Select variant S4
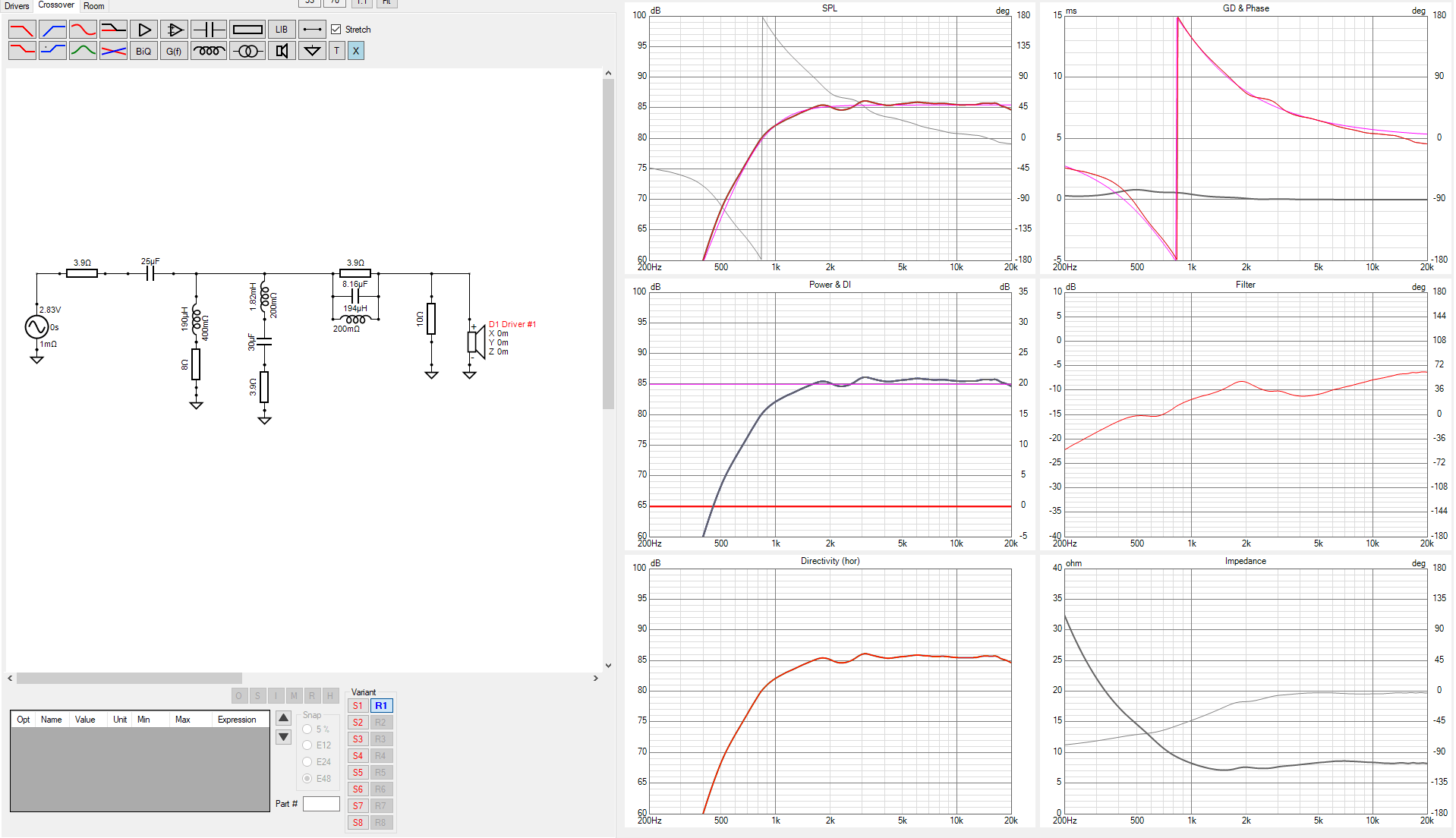Viewport: 1456px width, 838px height. click(x=358, y=756)
